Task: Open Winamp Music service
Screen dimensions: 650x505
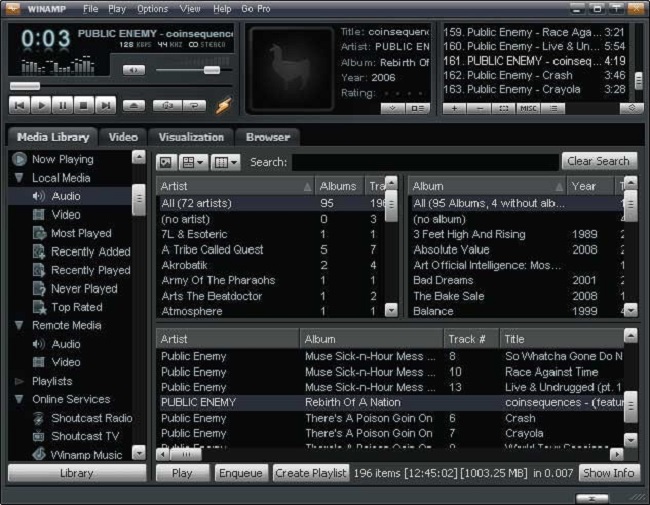Action: click(x=86, y=455)
